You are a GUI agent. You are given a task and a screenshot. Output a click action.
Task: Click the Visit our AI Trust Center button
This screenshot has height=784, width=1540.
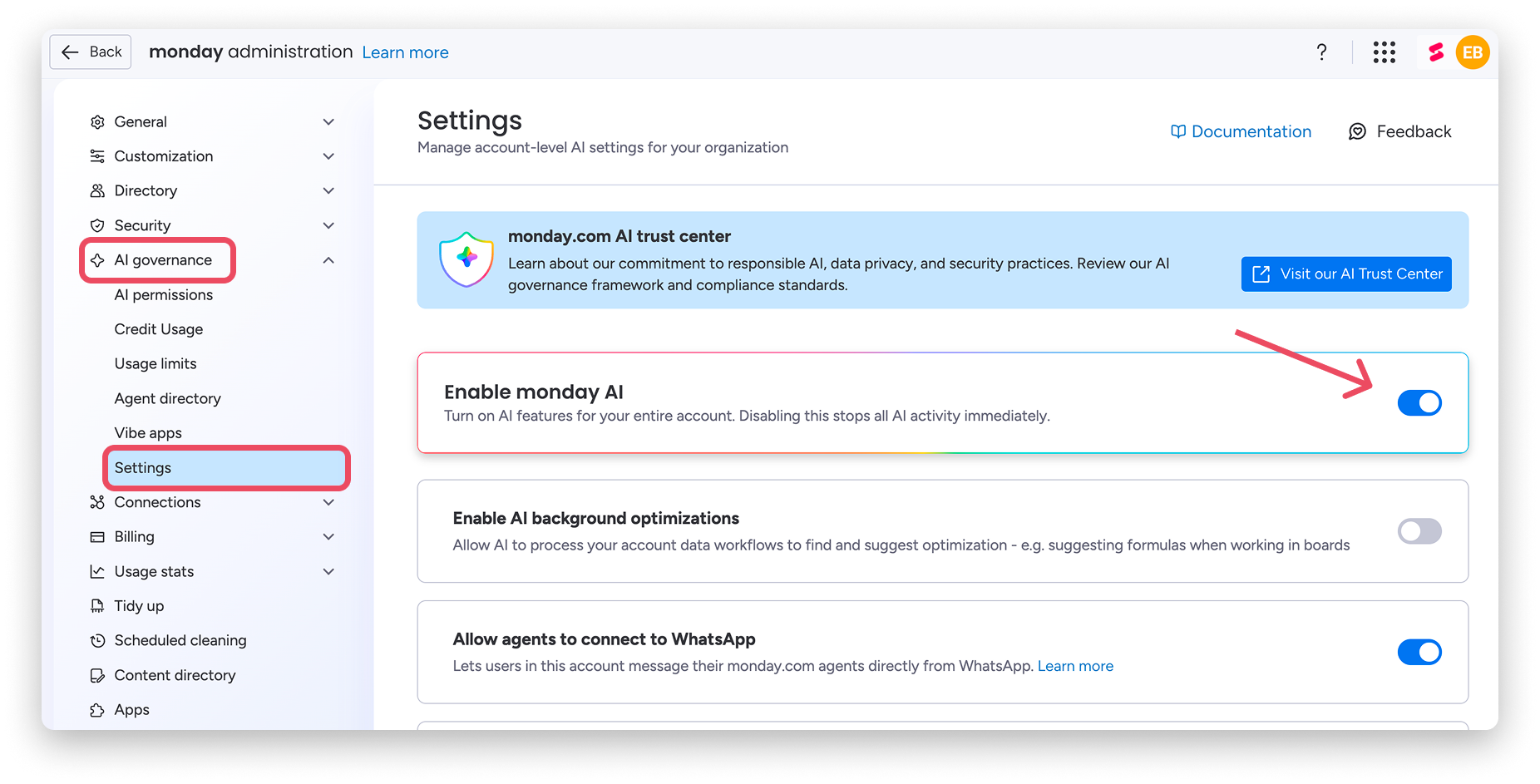1346,274
